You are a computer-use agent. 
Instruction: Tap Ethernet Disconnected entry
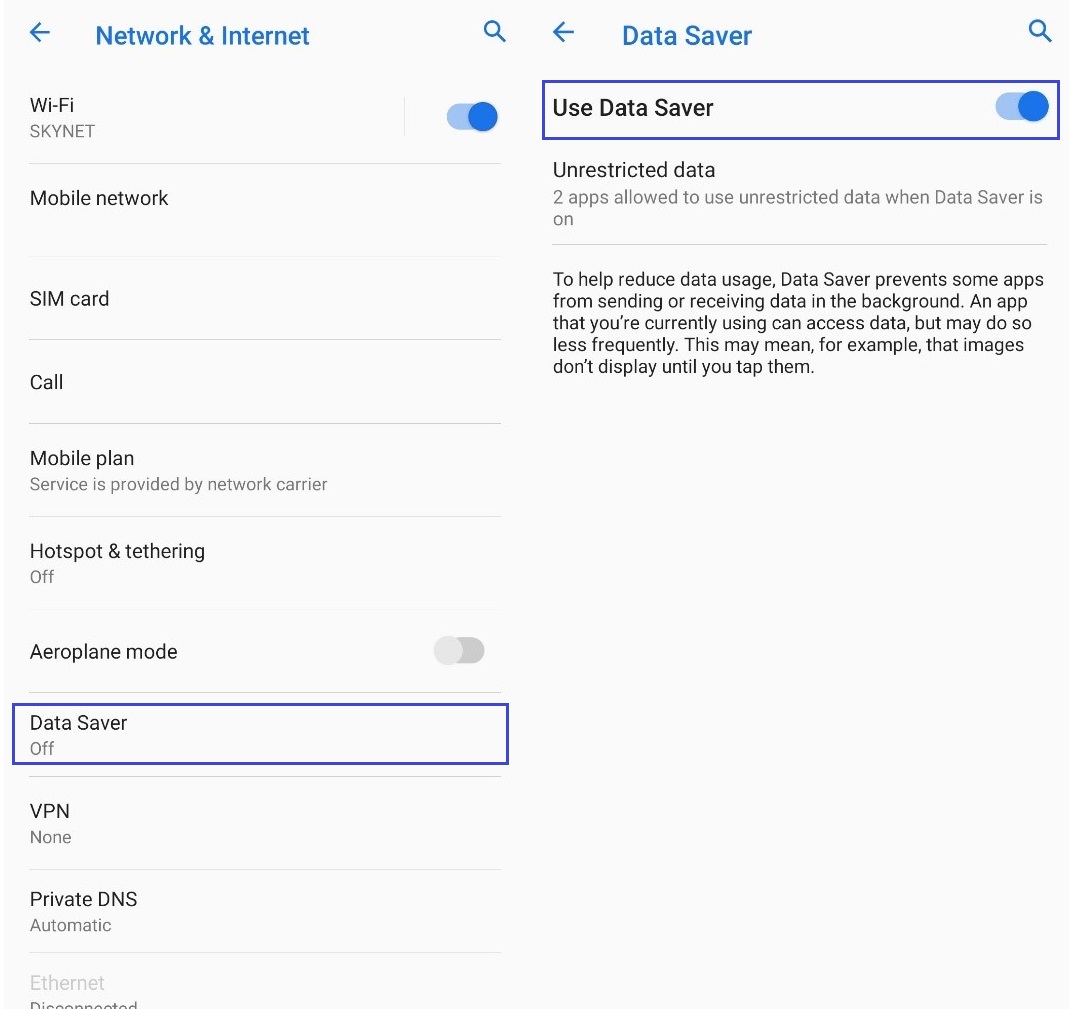click(265, 983)
